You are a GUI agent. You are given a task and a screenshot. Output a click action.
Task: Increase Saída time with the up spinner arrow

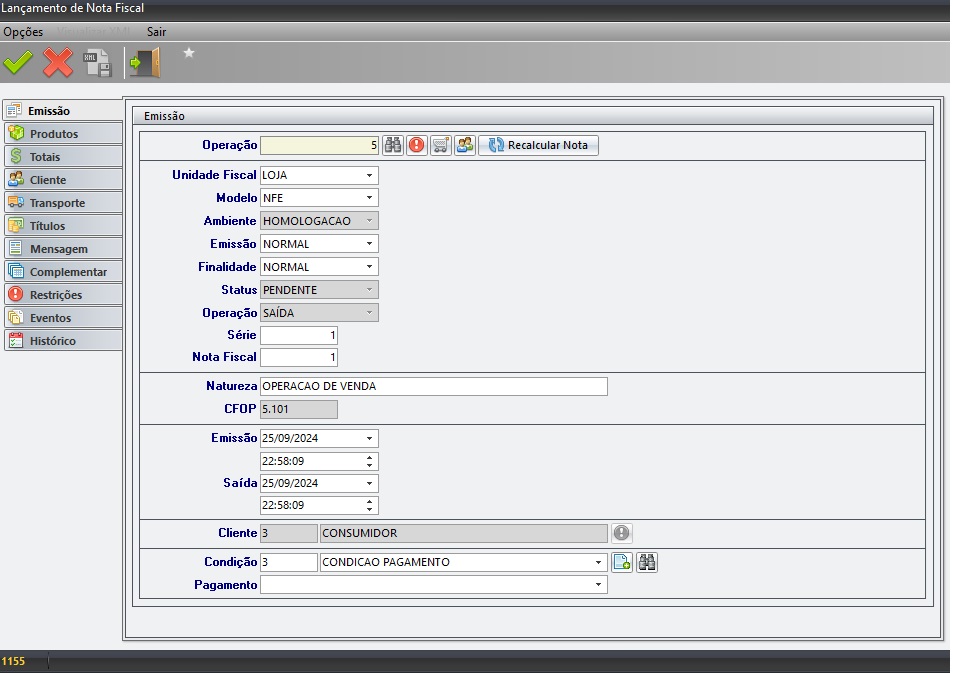(x=370, y=502)
